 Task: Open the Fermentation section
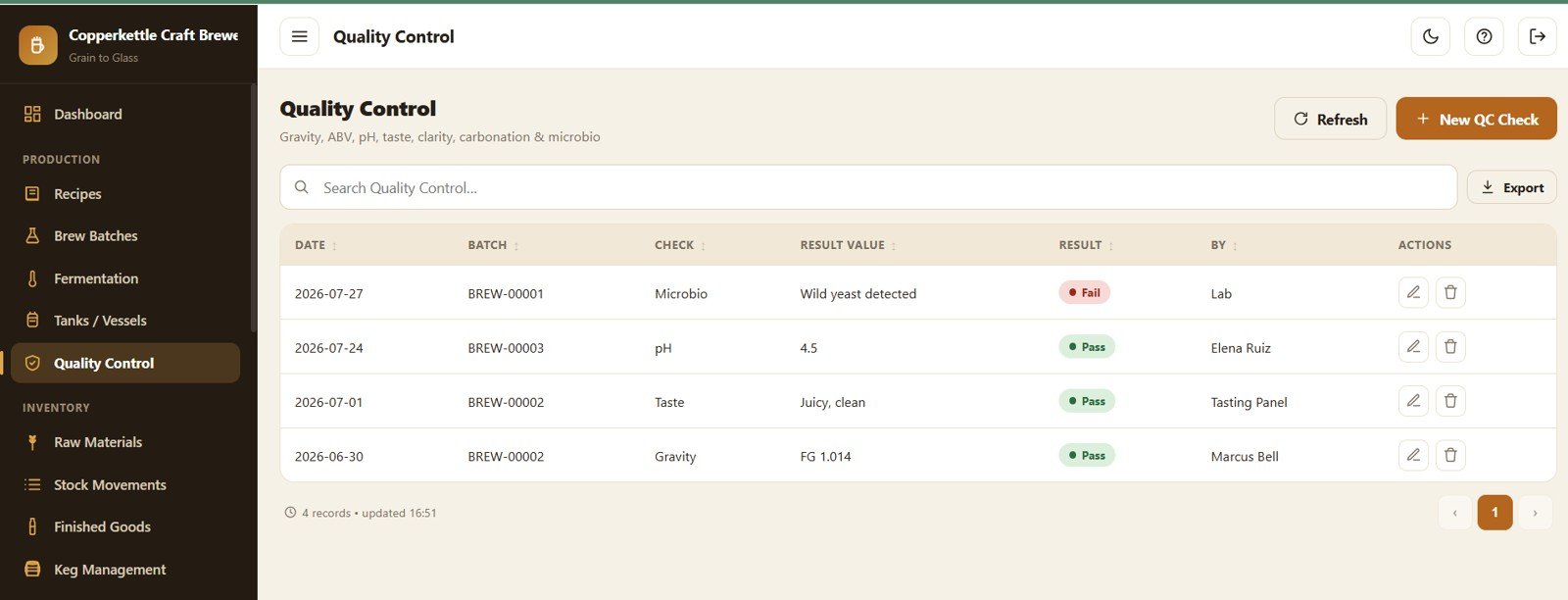pos(125,278)
